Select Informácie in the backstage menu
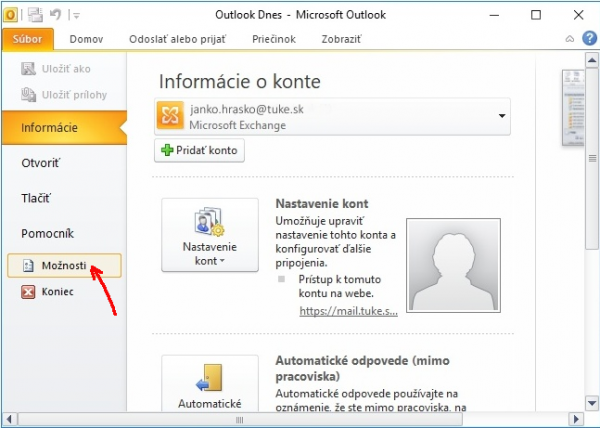The image size is (600, 428). point(64,127)
